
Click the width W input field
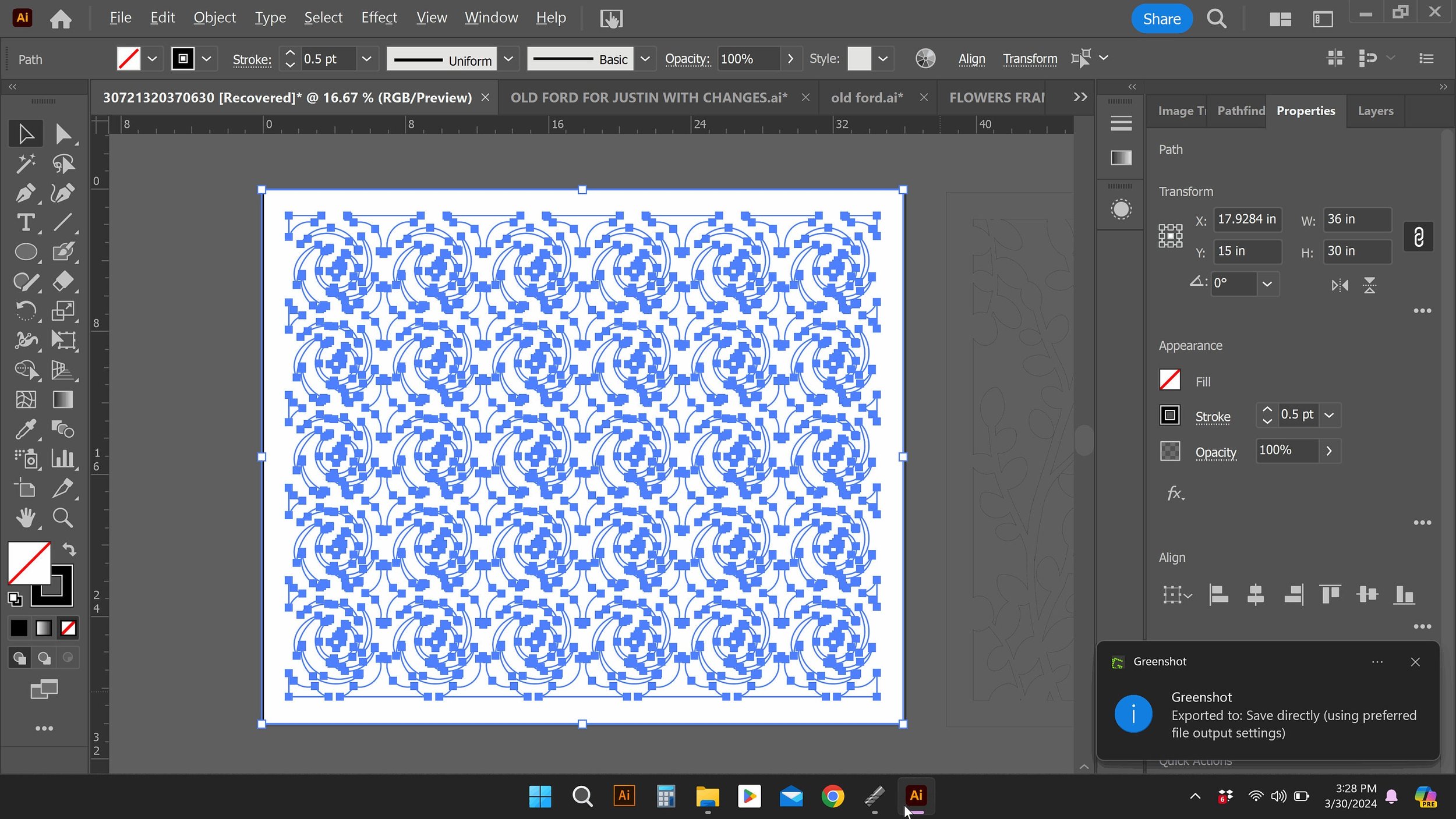pos(1357,219)
